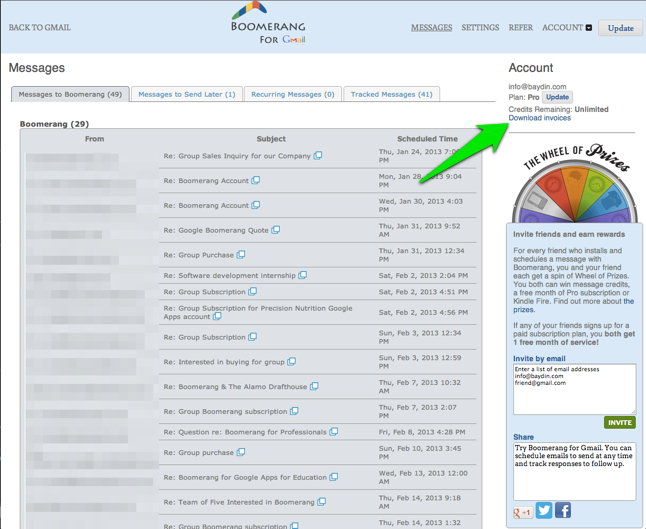Share via Google +1 icon
The width and height of the screenshot is (646, 529).
pos(522,512)
